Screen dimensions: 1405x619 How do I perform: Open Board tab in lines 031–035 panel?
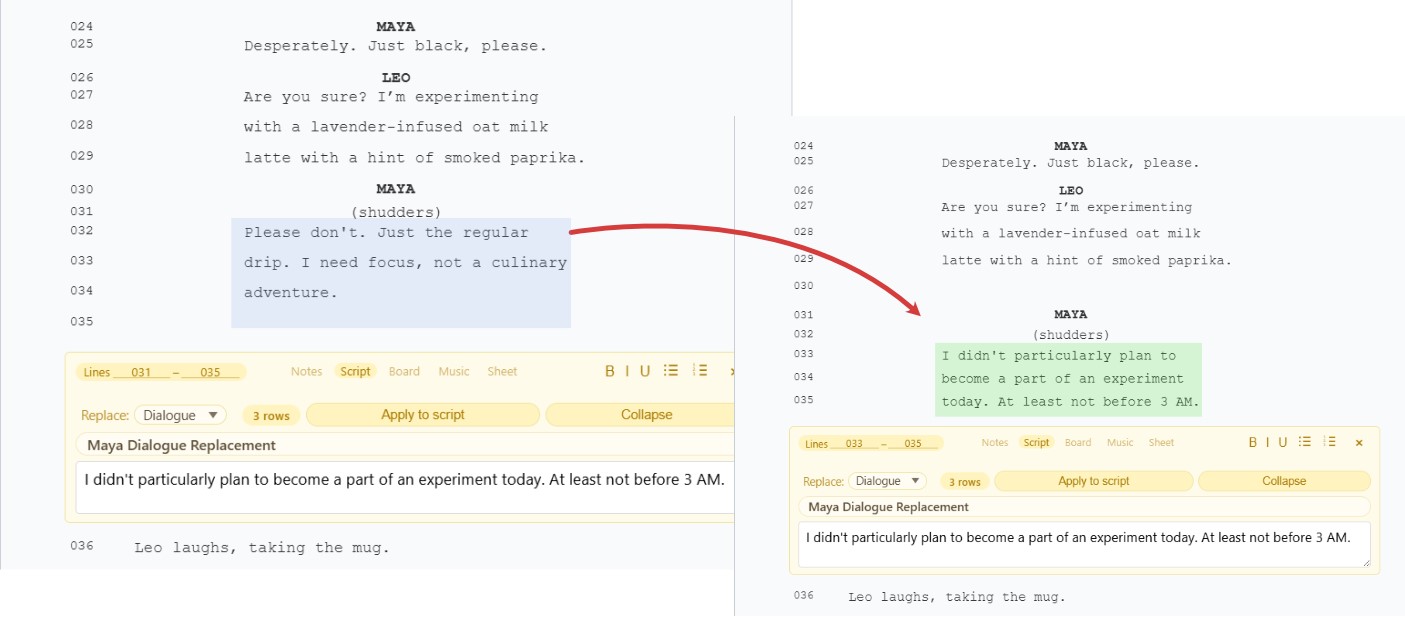coord(404,371)
